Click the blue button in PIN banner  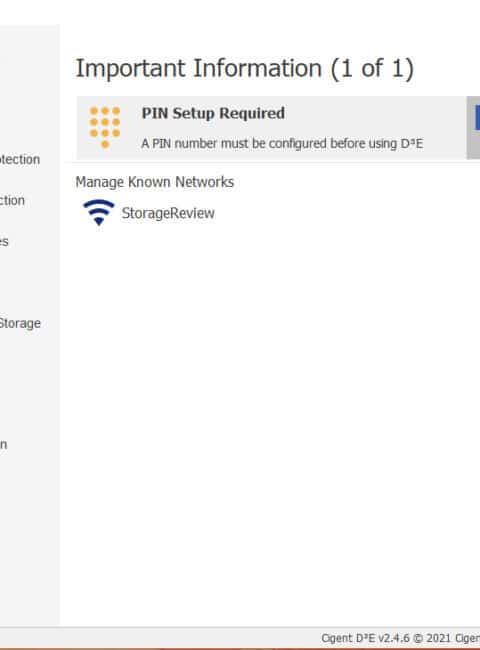[x=478, y=118]
